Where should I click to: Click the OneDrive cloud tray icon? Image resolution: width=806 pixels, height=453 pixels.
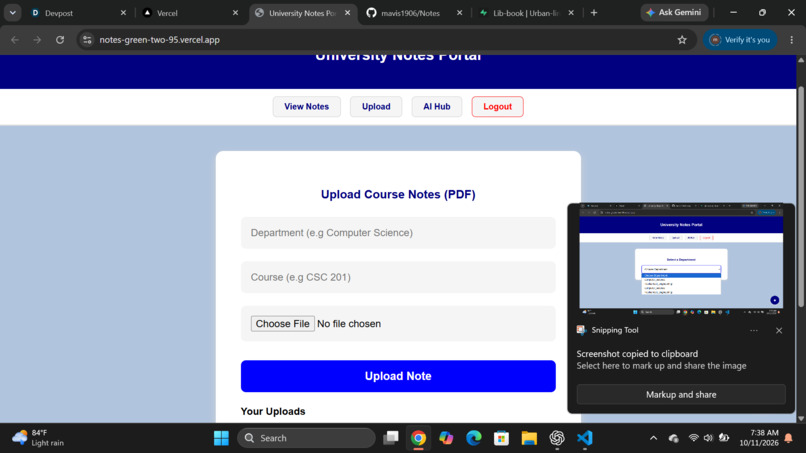pyautogui.click(x=673, y=438)
